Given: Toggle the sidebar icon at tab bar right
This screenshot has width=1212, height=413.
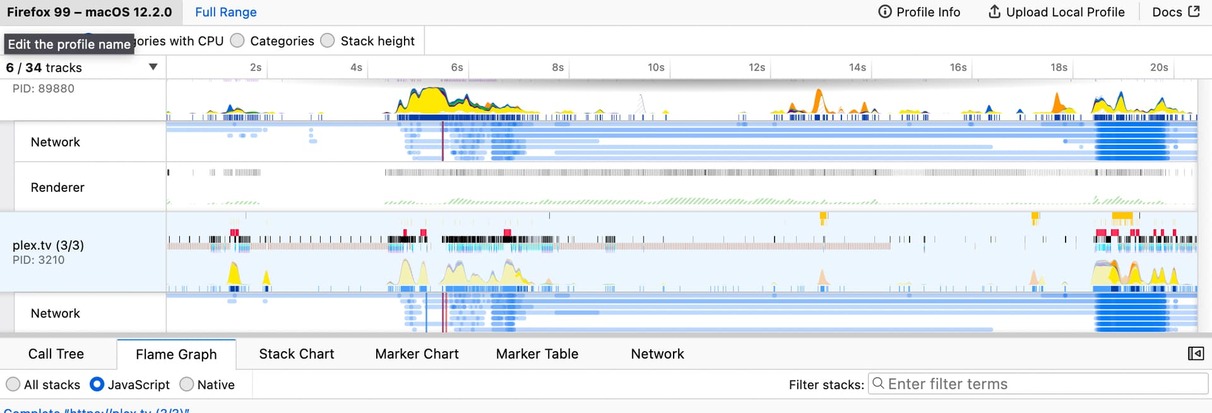Looking at the screenshot, I should tap(1195, 354).
